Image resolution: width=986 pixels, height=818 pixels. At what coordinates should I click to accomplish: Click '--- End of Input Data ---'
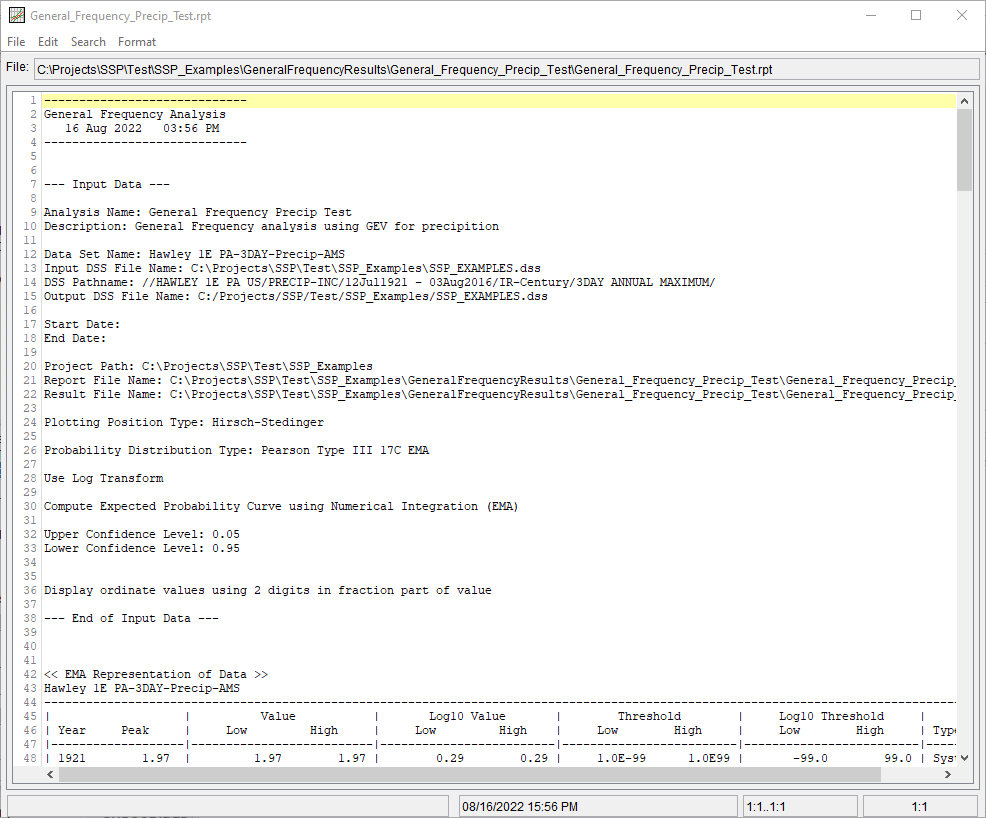131,619
